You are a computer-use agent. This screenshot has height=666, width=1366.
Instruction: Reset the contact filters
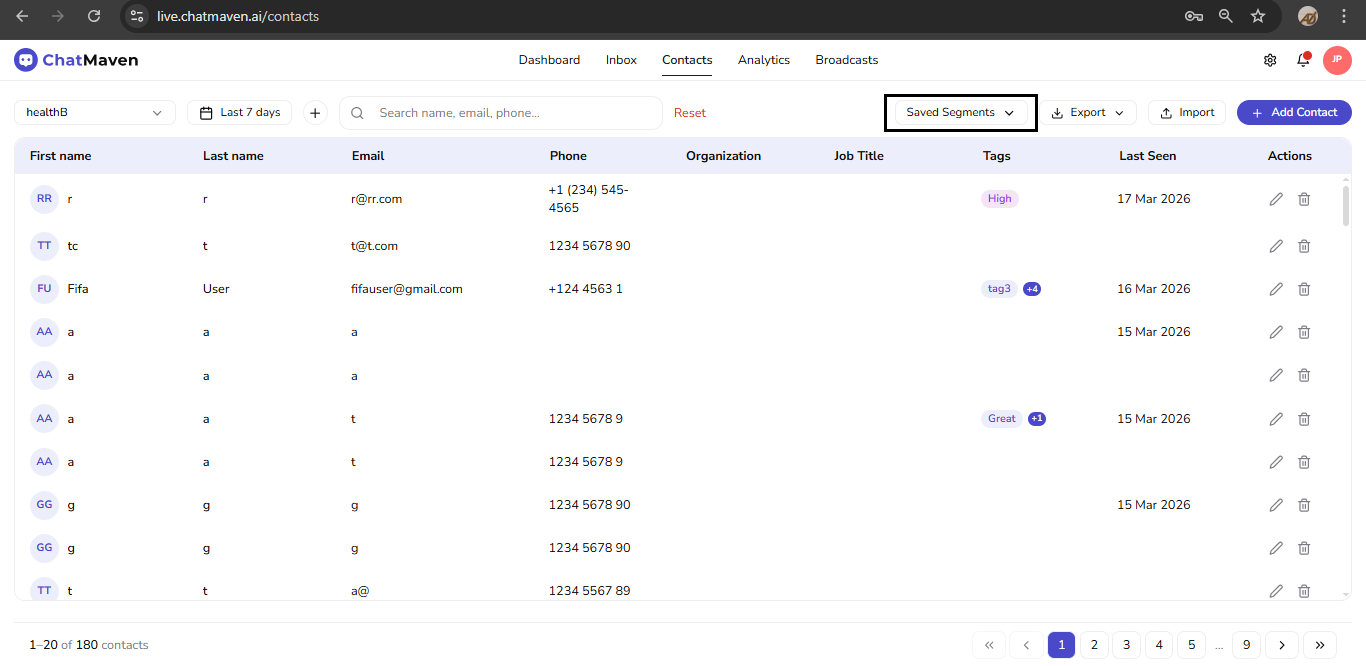point(689,112)
